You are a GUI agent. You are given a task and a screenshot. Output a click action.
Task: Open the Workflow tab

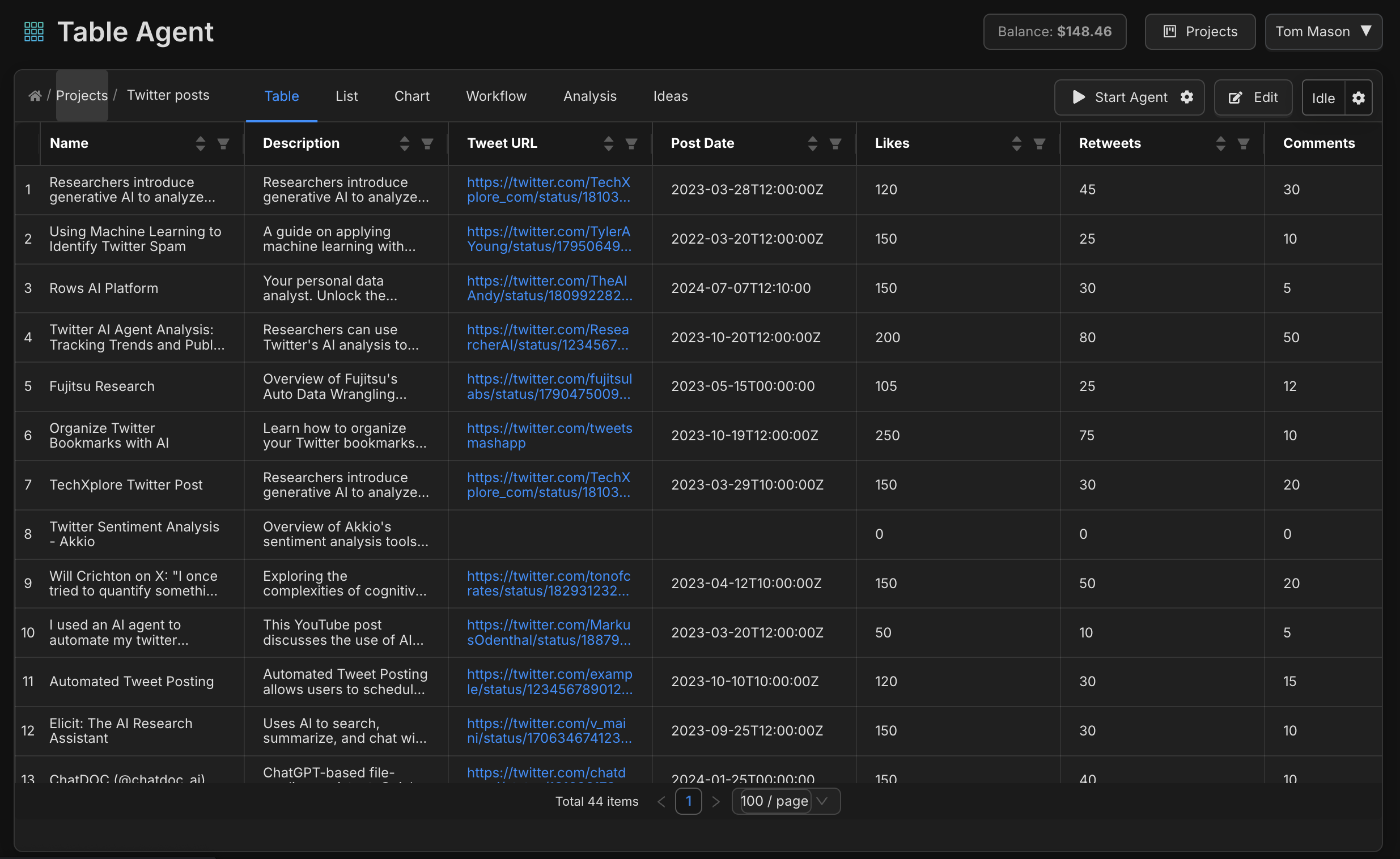click(496, 96)
